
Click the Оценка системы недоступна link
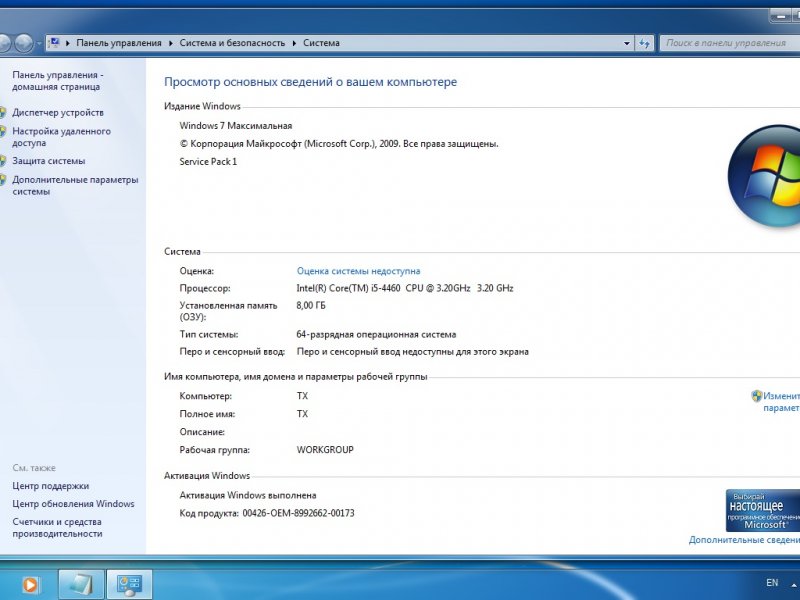click(x=359, y=271)
